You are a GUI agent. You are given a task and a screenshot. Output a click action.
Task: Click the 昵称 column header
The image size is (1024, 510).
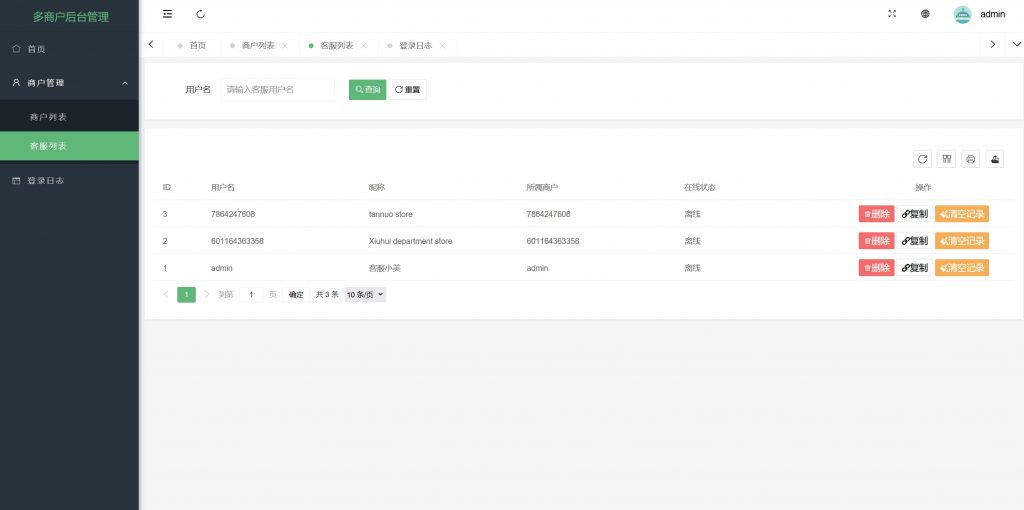(377, 187)
